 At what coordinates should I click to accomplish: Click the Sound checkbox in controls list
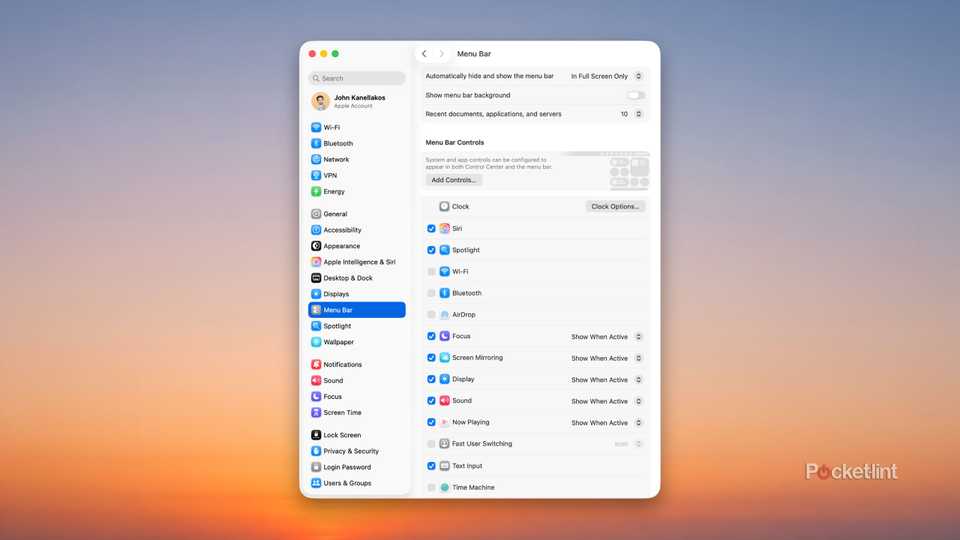pyautogui.click(x=431, y=401)
